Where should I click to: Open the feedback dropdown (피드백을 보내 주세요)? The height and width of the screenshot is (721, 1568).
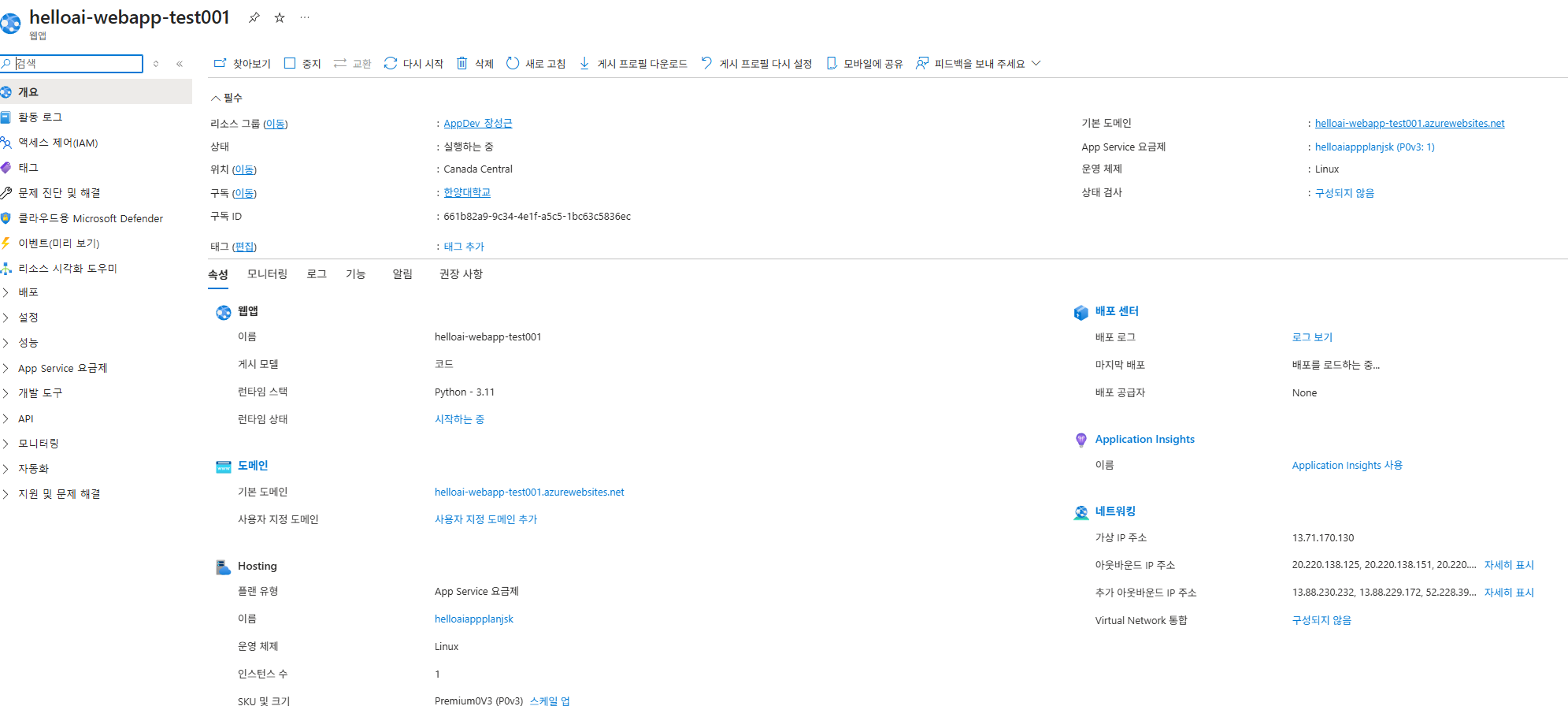point(978,64)
